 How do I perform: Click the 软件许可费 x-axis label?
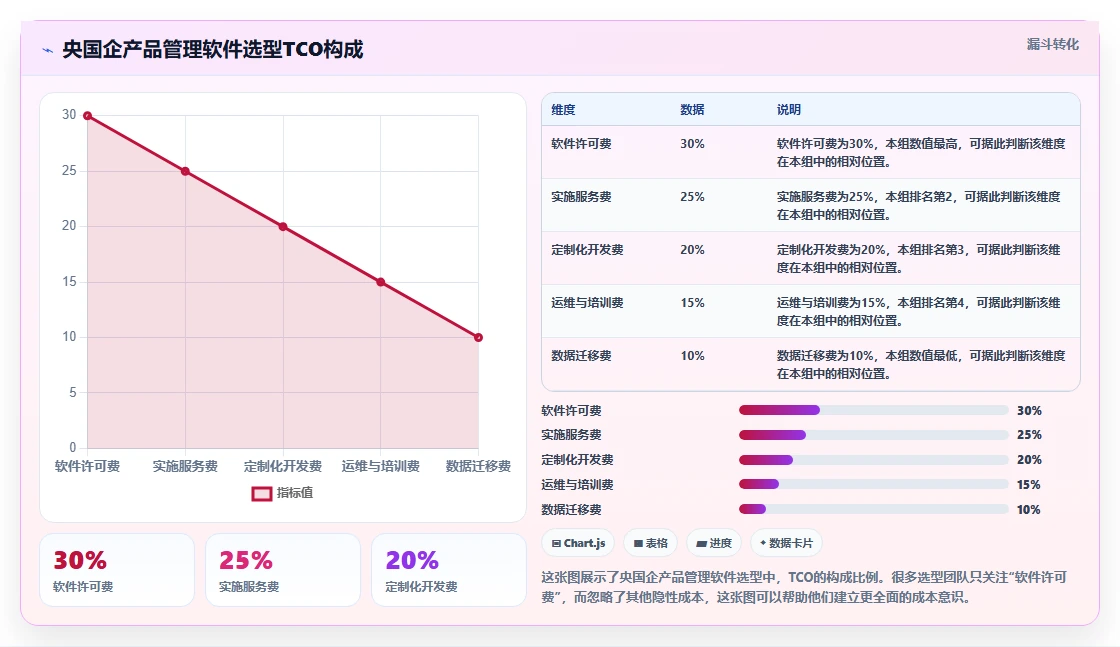88,466
